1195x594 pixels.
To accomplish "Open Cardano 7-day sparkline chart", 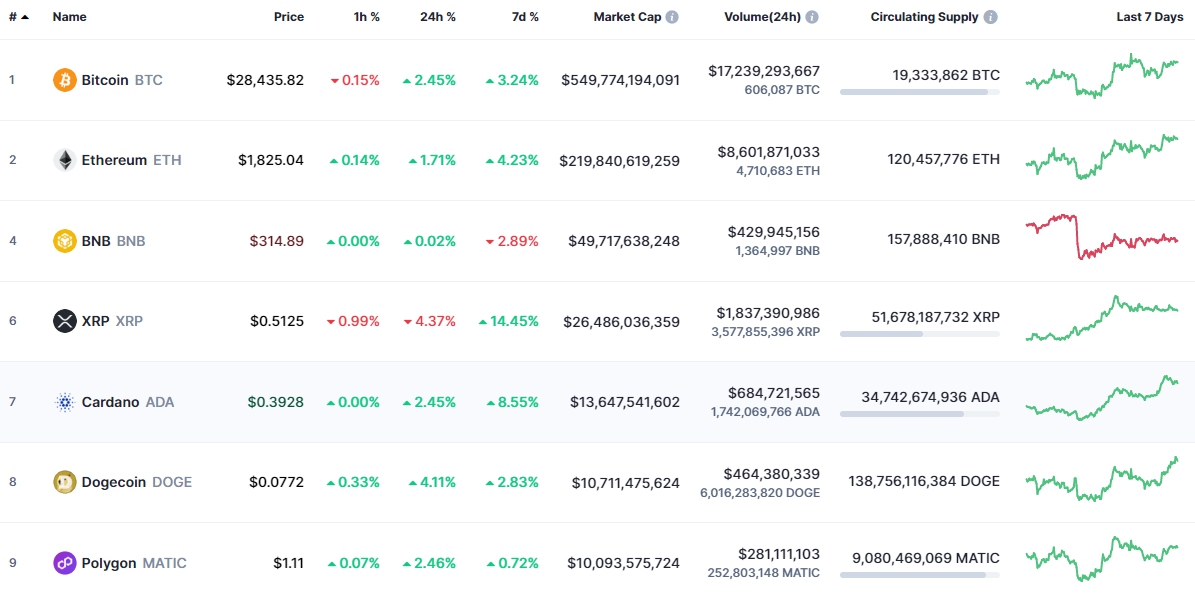I will pyautogui.click(x=1102, y=398).
